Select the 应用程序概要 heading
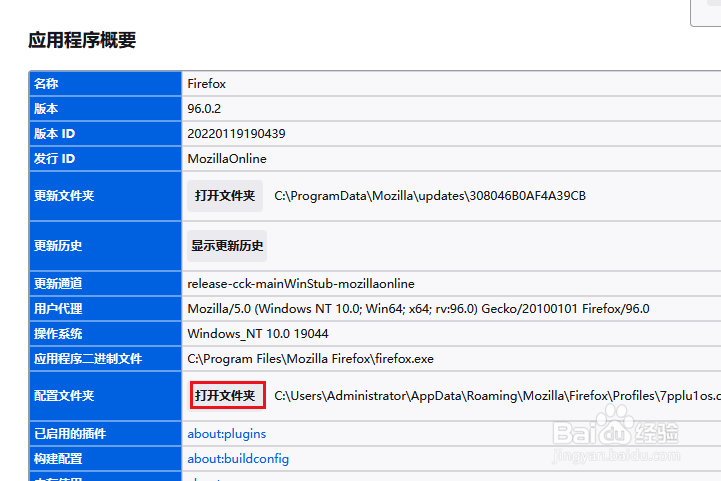The height and width of the screenshot is (481, 721). pos(82,40)
